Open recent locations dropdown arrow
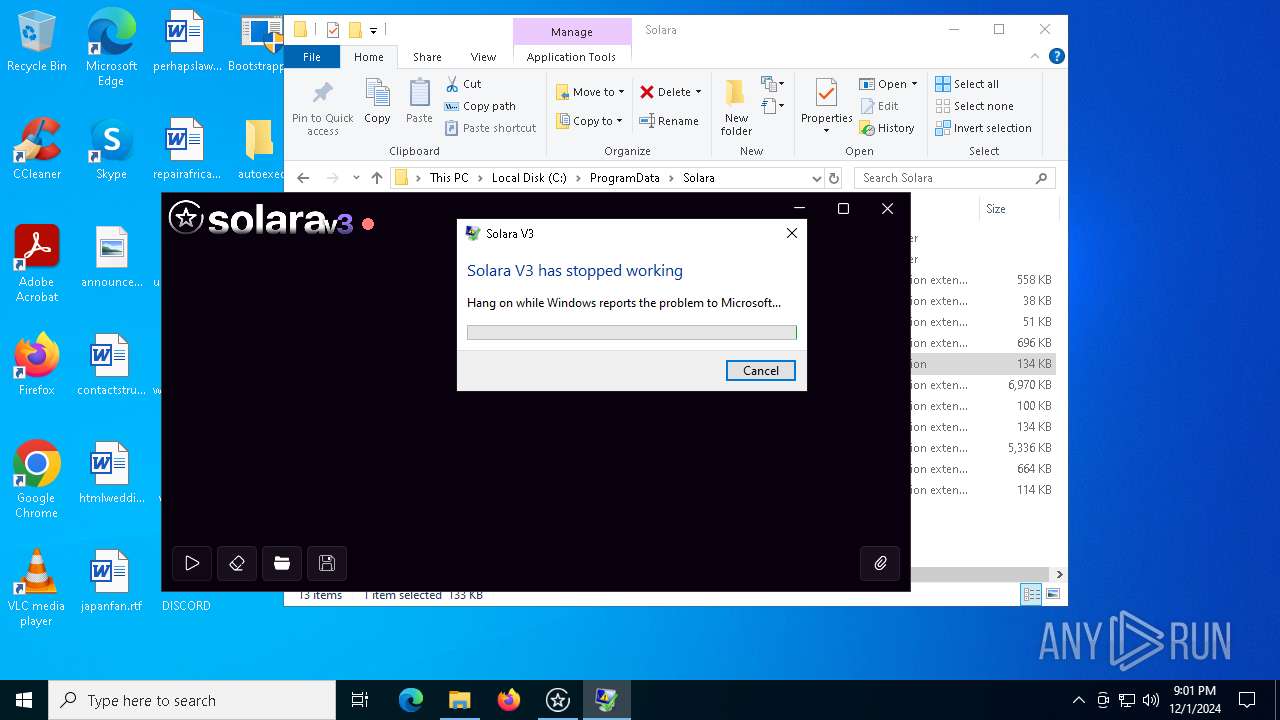 click(x=356, y=178)
